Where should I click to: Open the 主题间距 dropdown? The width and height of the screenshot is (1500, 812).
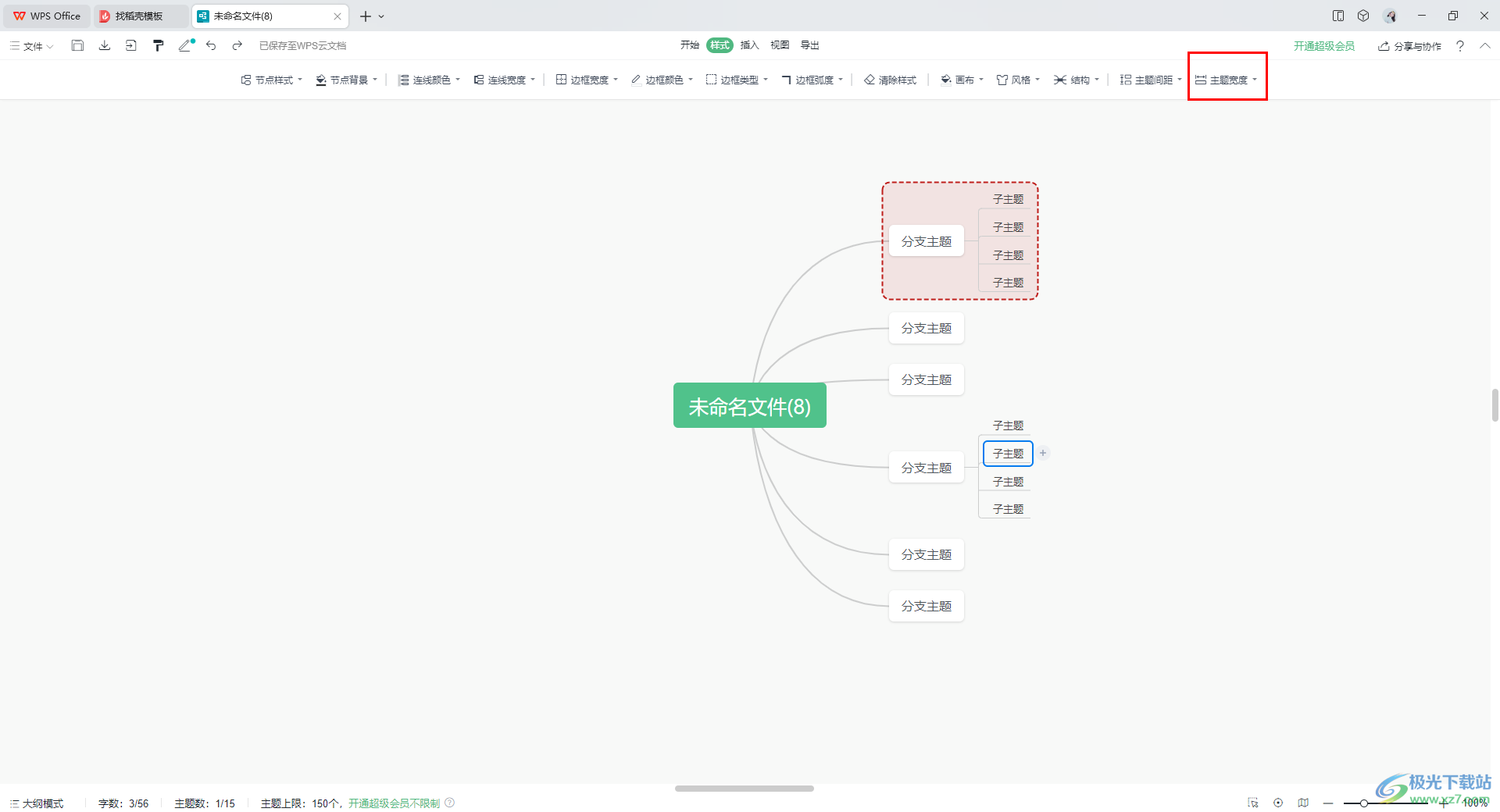click(x=1151, y=80)
